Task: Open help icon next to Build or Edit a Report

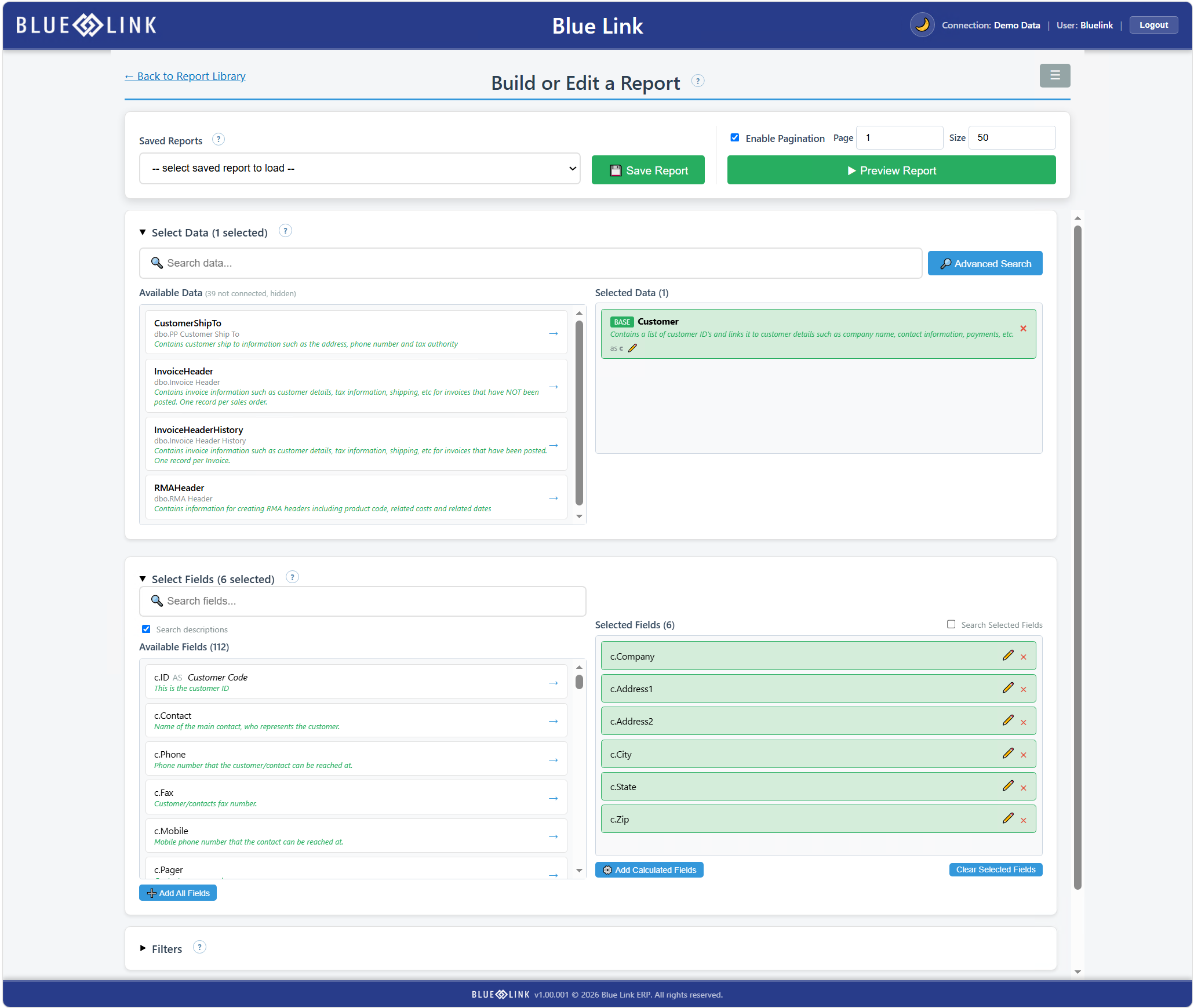Action: [698, 81]
